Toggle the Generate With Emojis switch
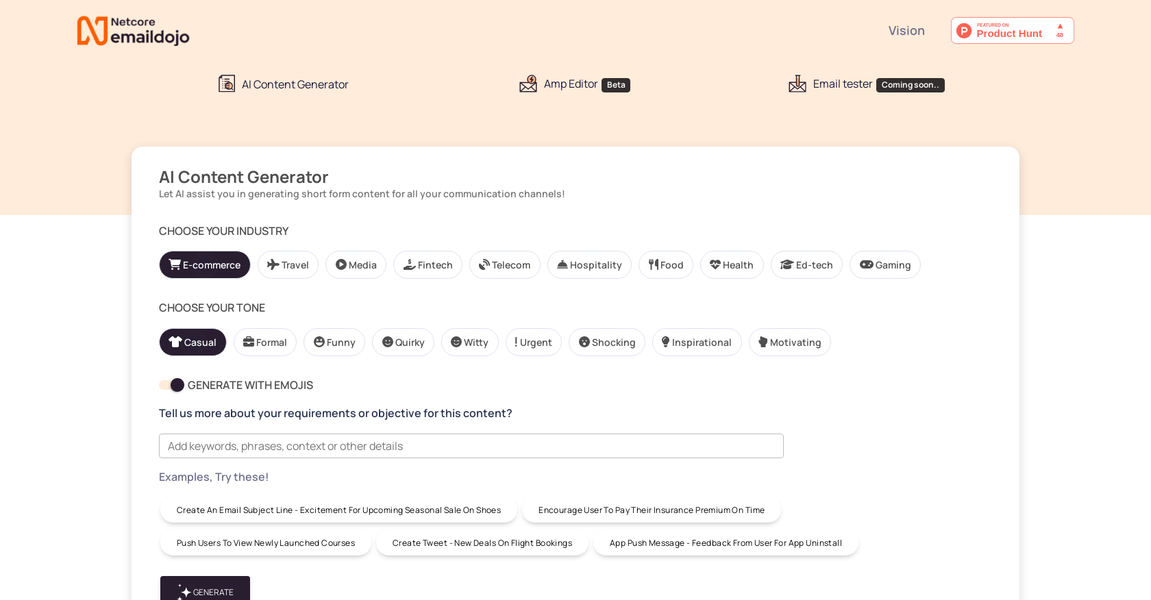The height and width of the screenshot is (600, 1151). point(170,384)
